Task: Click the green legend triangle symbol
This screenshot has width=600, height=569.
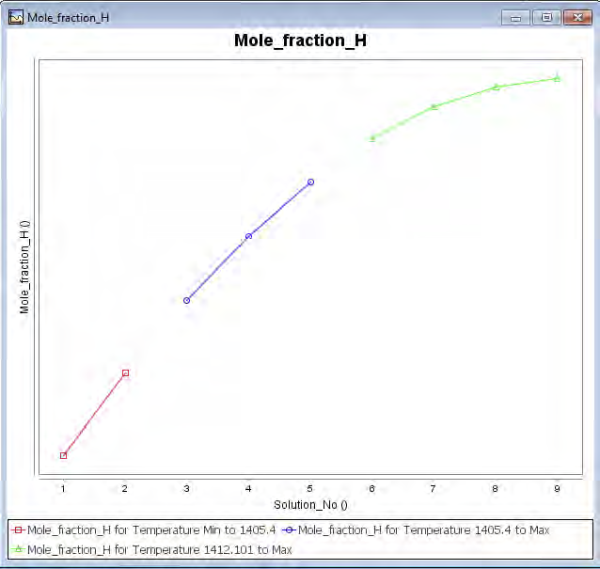Action: click(x=18, y=549)
